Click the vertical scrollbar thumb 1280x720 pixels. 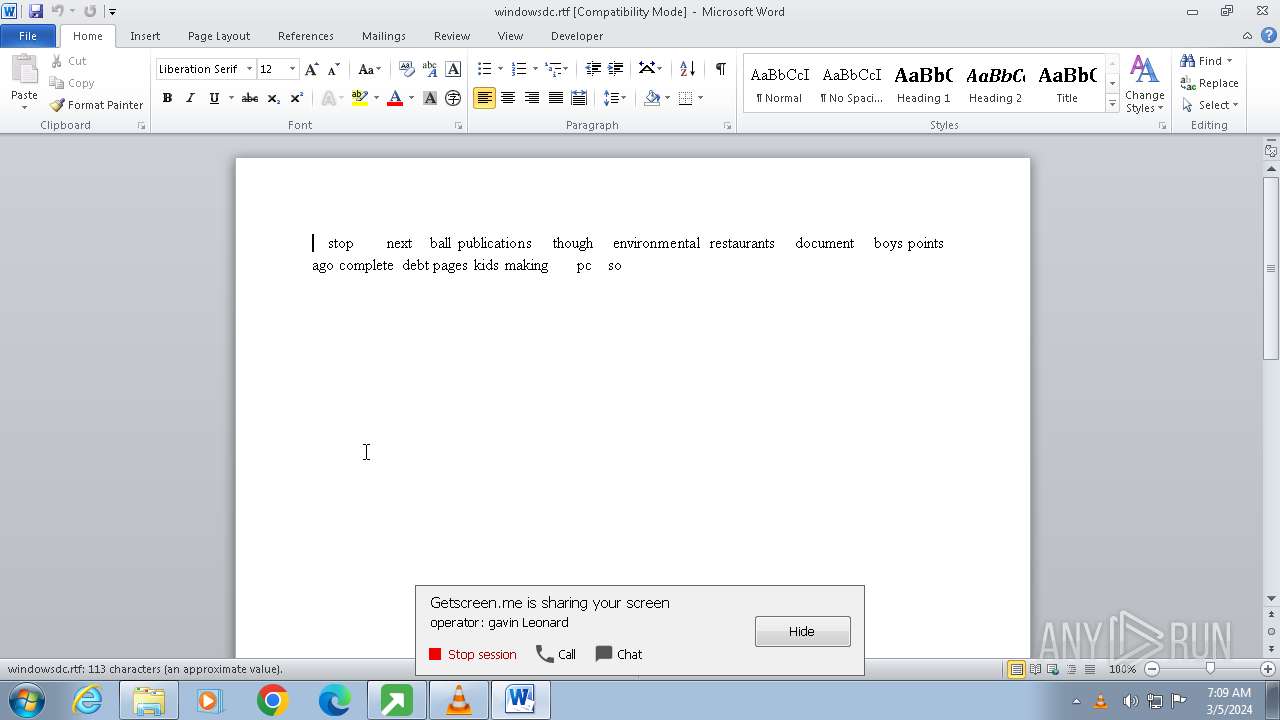coord(1271,268)
